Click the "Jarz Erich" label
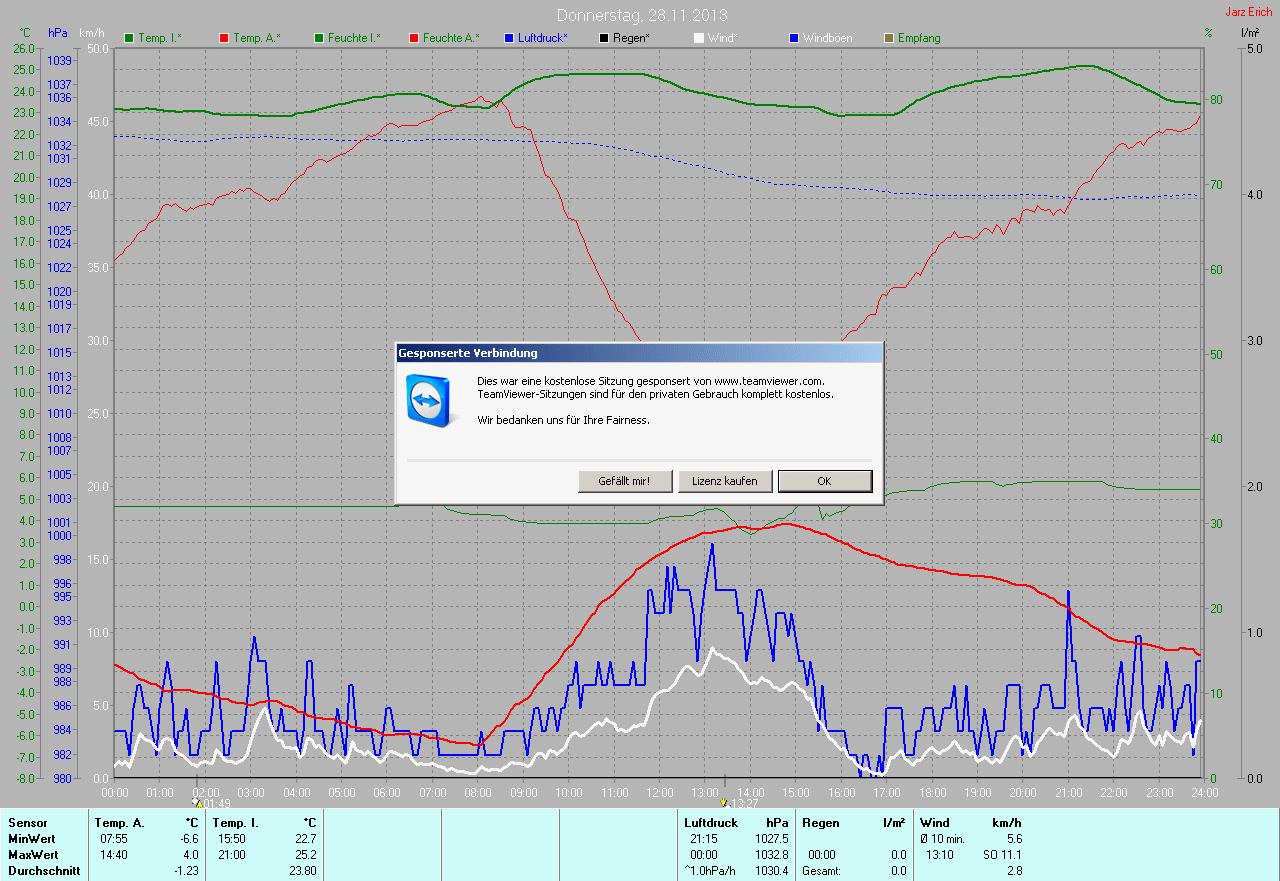This screenshot has height=881, width=1280. click(x=1248, y=12)
